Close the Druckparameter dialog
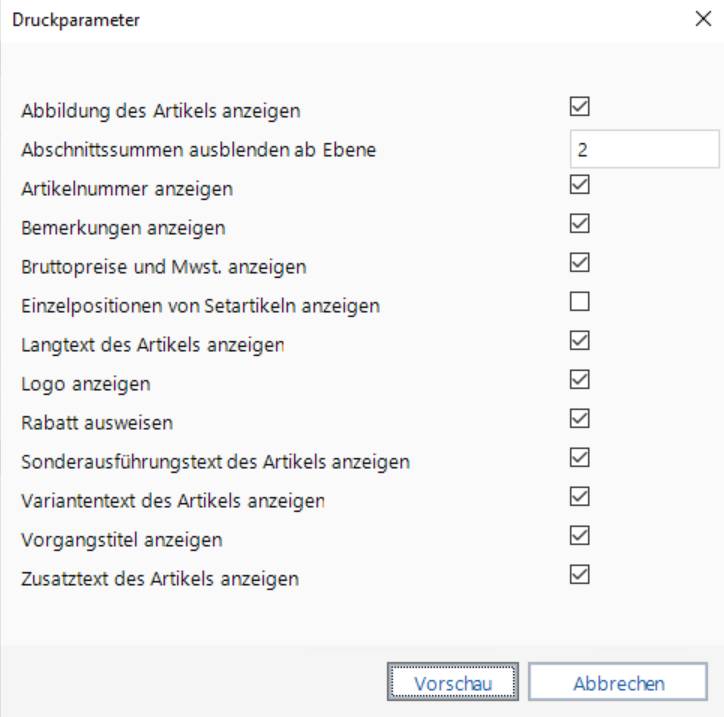Image resolution: width=724 pixels, height=717 pixels. [703, 19]
